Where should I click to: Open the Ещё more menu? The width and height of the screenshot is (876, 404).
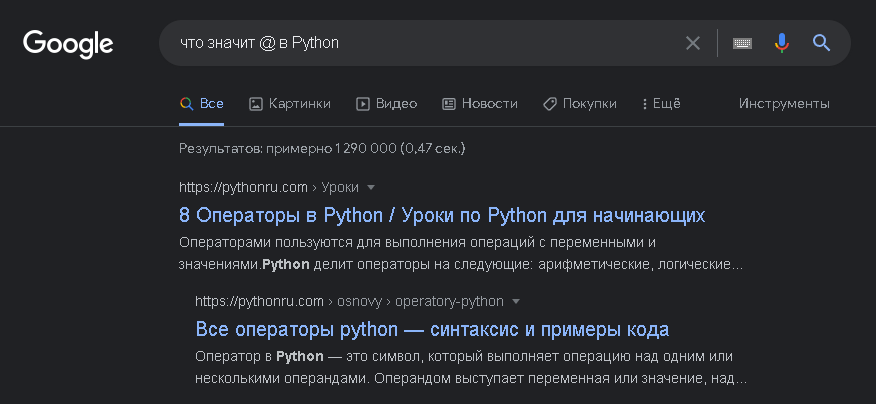[x=661, y=103]
